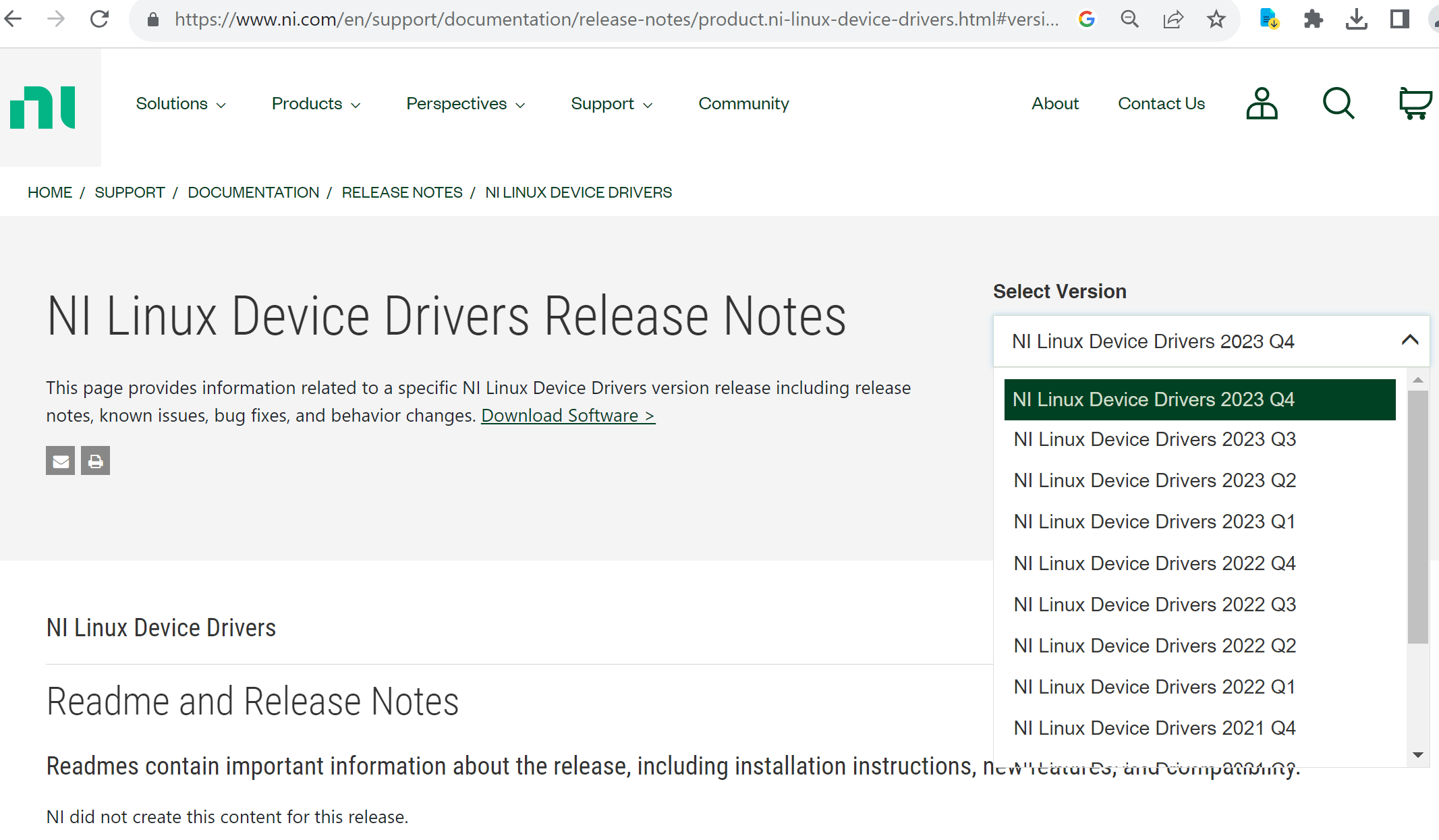Click the version list scroll down arrow
The image size is (1439, 840).
pyautogui.click(x=1418, y=755)
